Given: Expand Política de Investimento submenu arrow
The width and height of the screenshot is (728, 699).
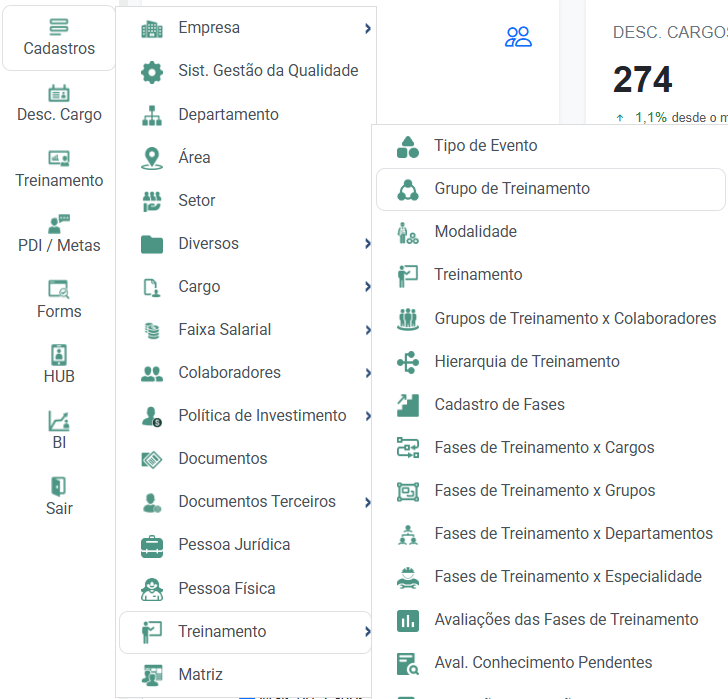Looking at the screenshot, I should pyautogui.click(x=368, y=416).
